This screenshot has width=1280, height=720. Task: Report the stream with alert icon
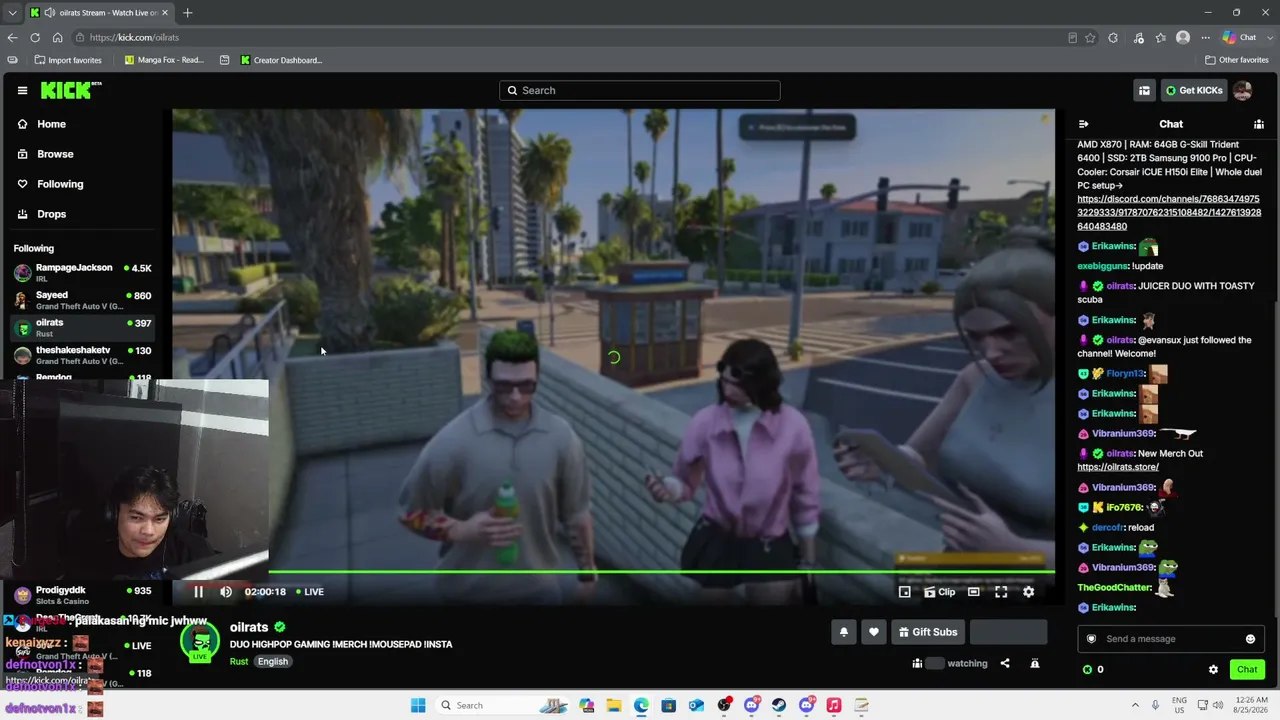click(x=1035, y=663)
